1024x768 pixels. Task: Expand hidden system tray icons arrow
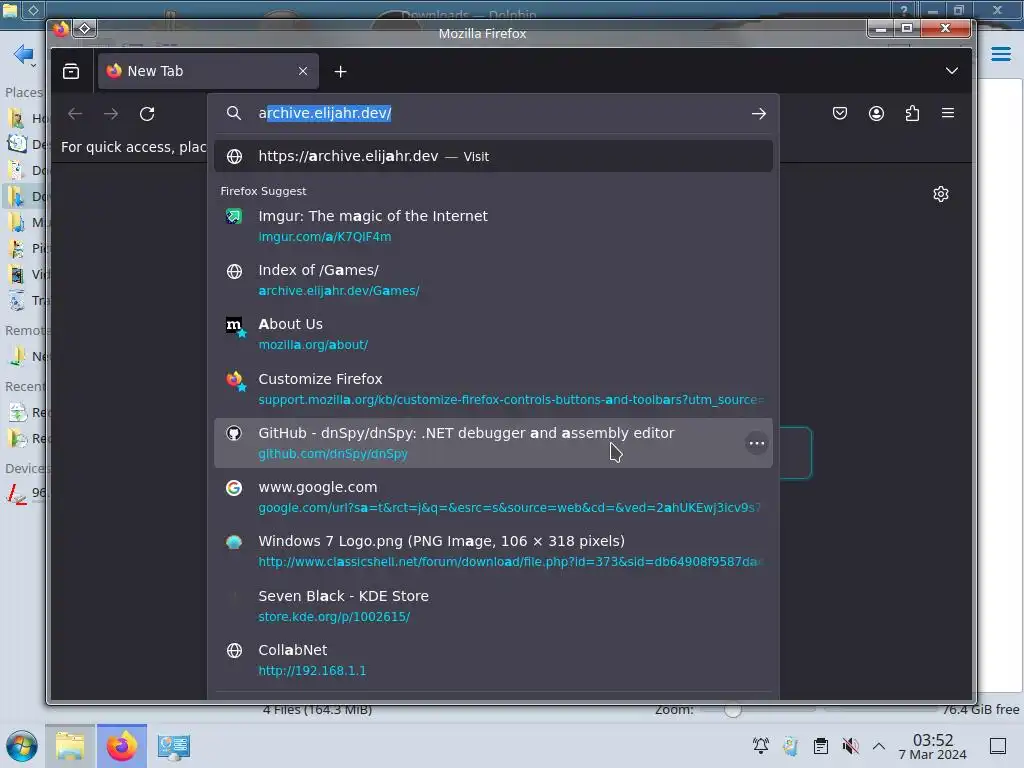[878, 746]
